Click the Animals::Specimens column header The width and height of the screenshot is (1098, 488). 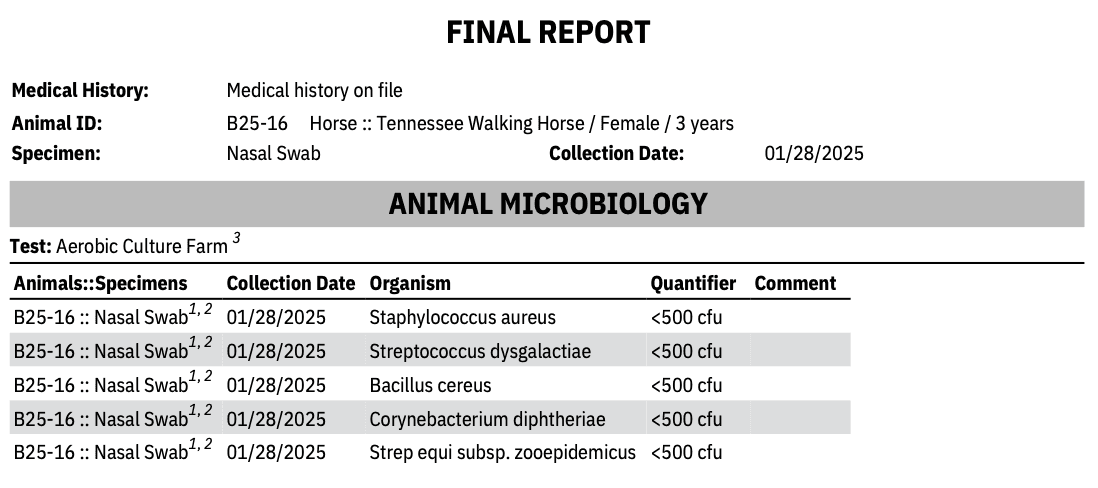(x=101, y=283)
